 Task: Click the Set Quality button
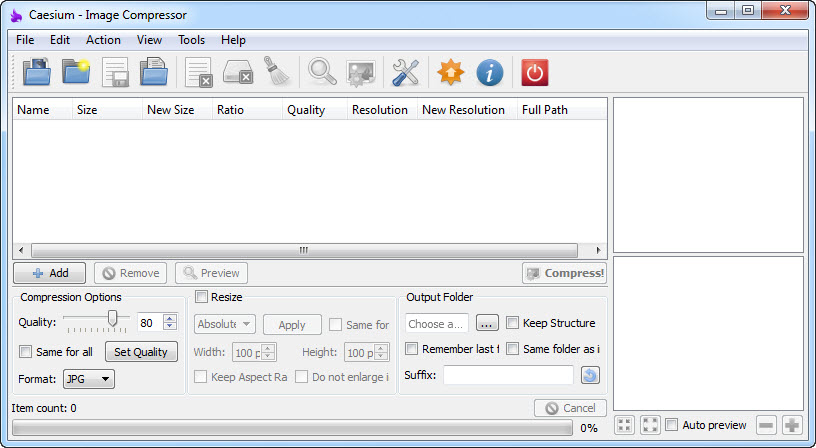click(141, 352)
